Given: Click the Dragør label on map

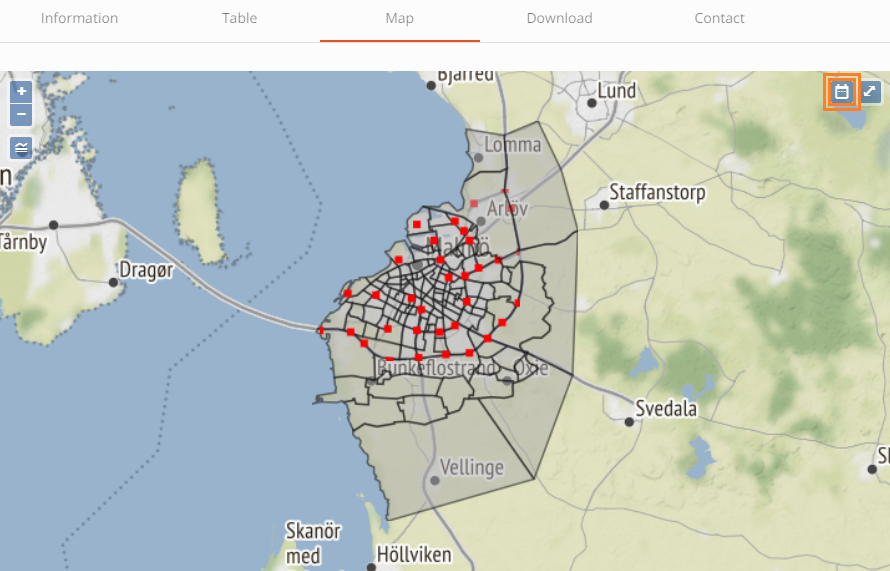Looking at the screenshot, I should point(146,271).
